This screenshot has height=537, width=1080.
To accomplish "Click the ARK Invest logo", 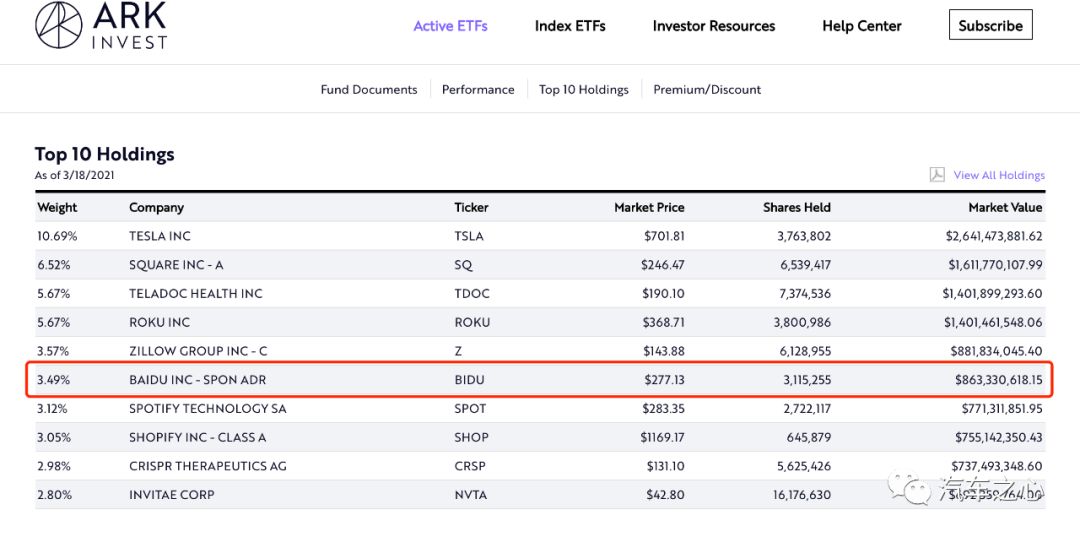I will pyautogui.click(x=101, y=25).
